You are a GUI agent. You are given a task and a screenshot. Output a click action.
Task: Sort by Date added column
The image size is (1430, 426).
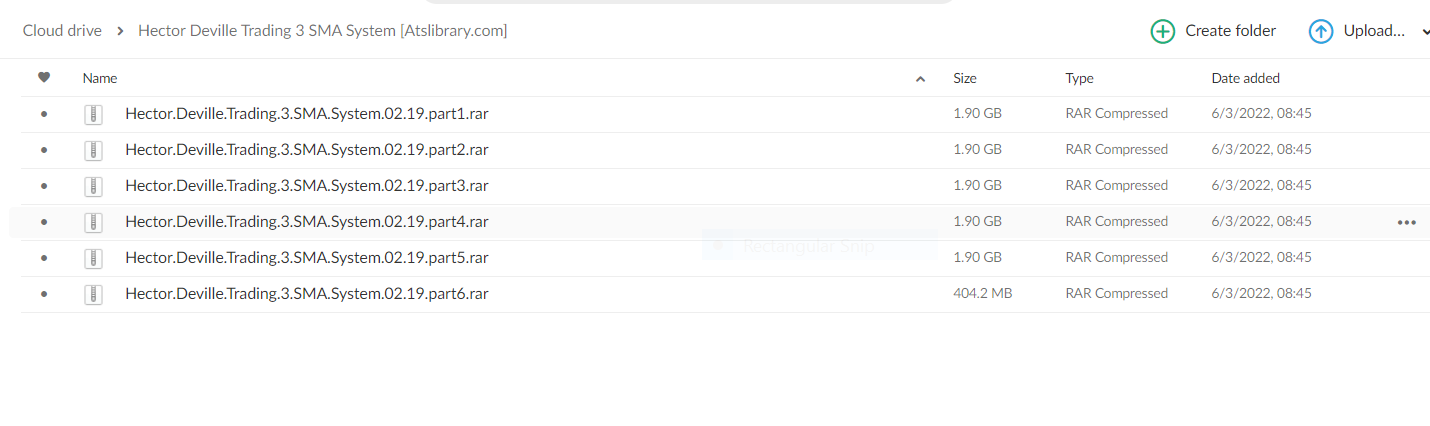pos(1245,78)
